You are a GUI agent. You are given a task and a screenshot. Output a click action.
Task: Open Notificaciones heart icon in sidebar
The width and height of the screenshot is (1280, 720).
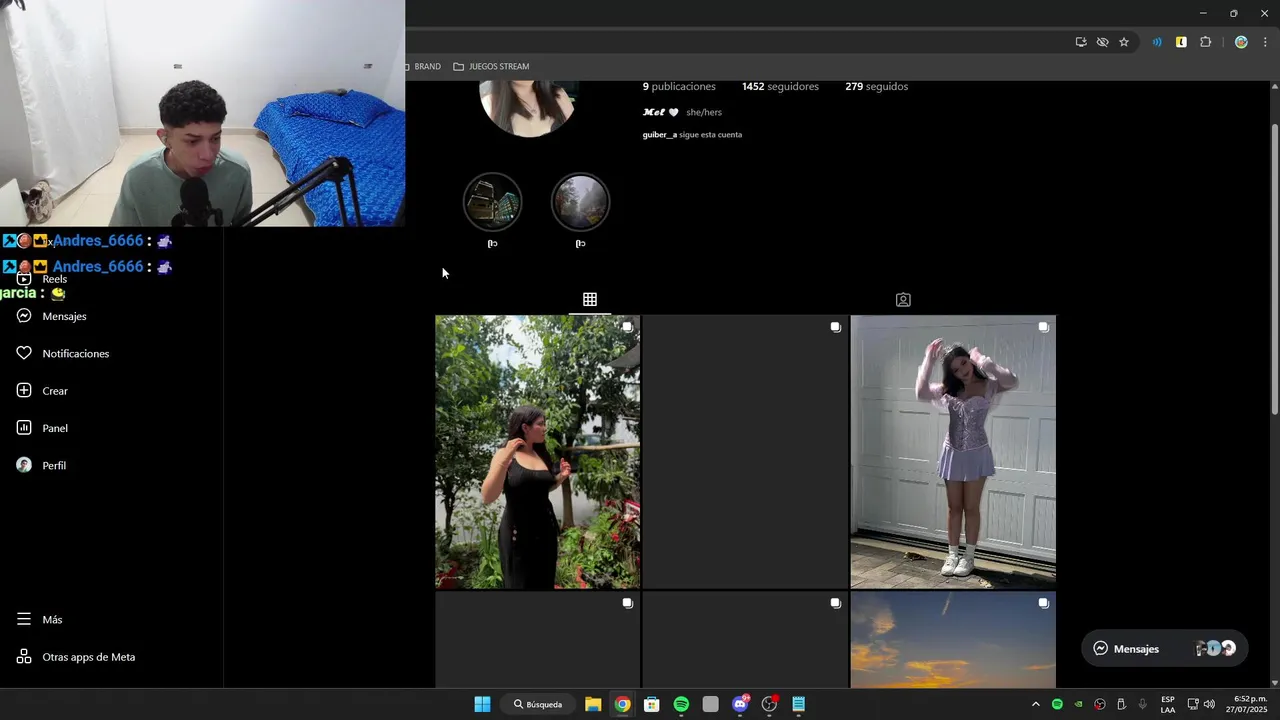[x=24, y=353]
